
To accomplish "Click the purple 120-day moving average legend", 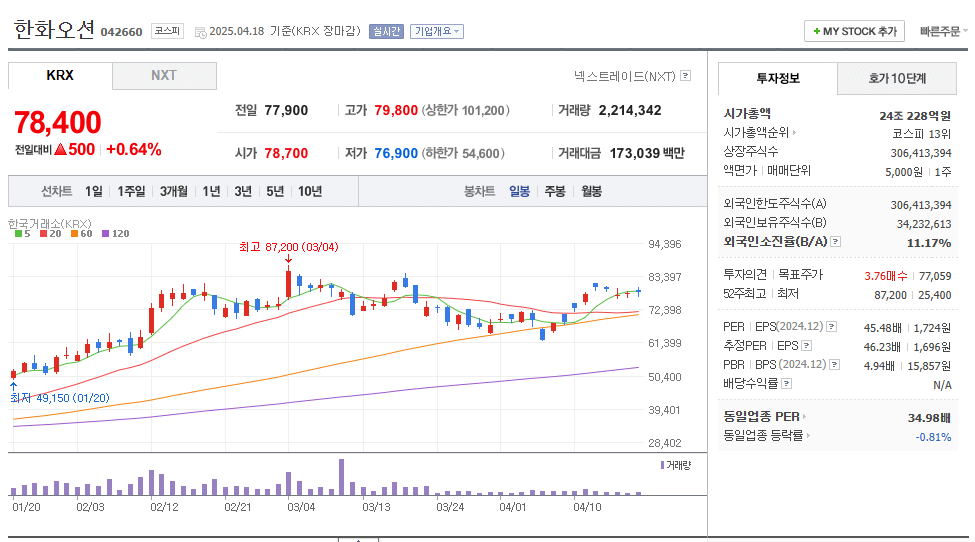I will 116,234.
